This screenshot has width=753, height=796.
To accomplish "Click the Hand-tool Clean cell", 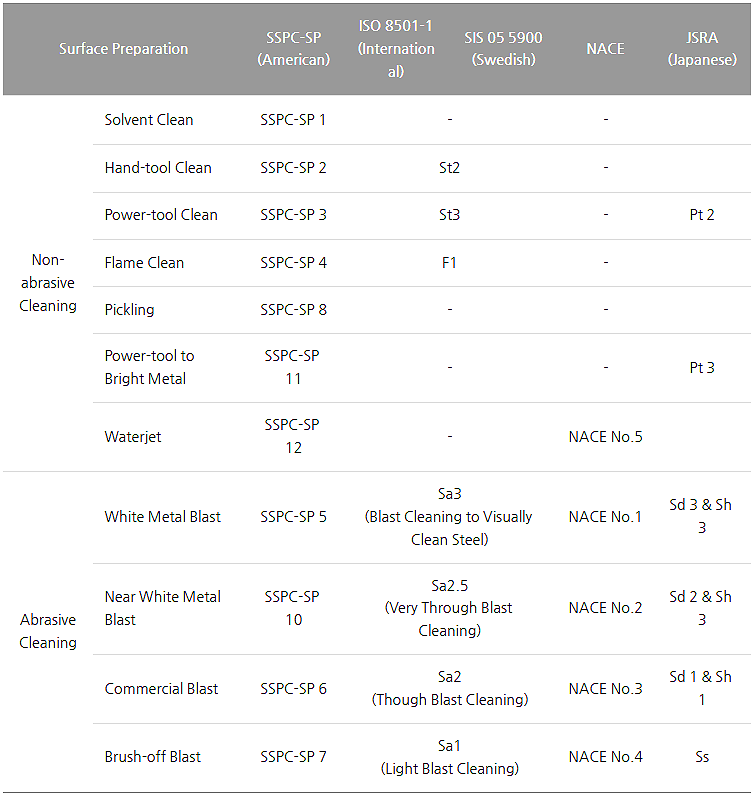I will click(158, 168).
